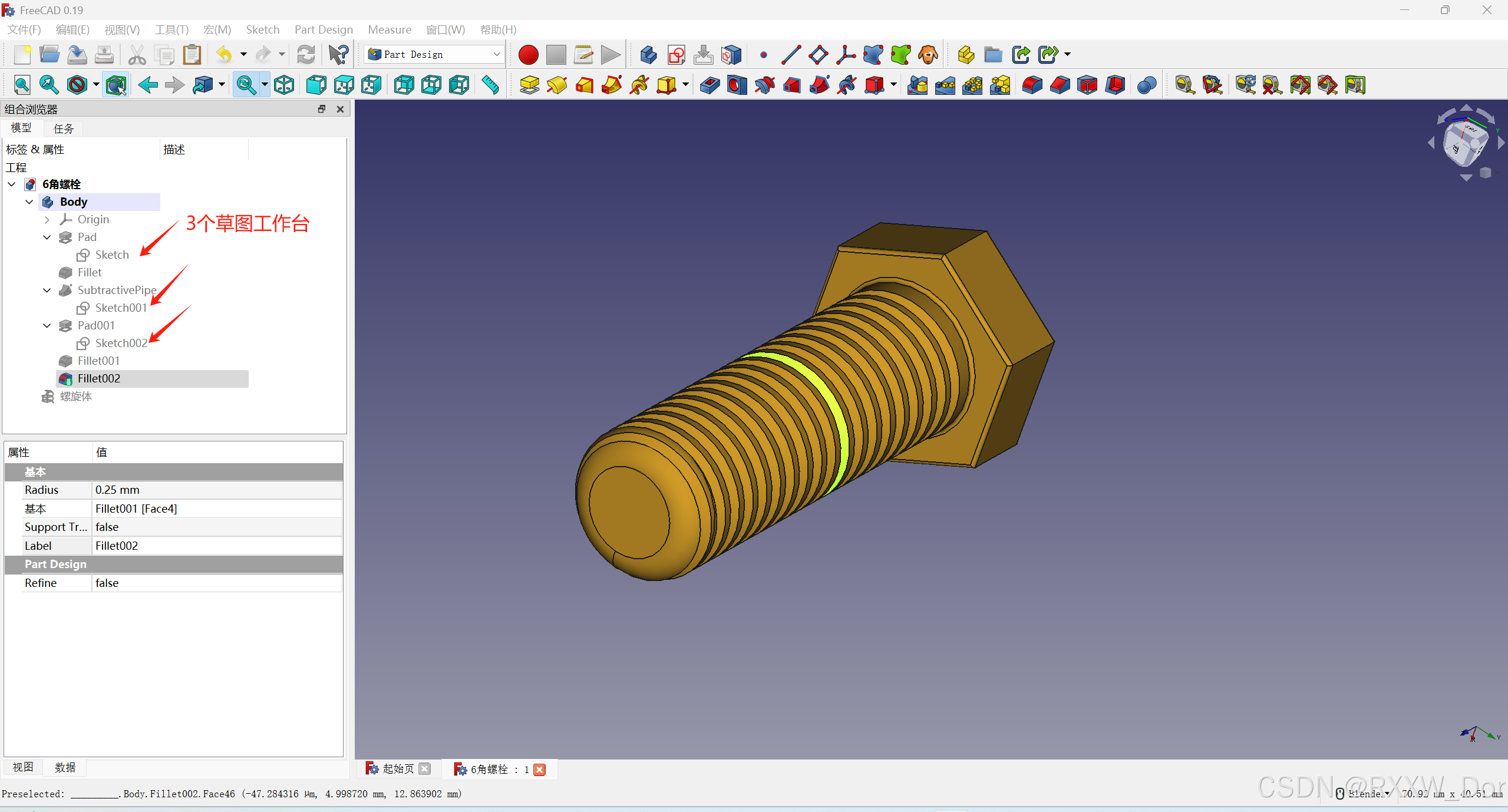Open the linear measurement tool
The height and width of the screenshot is (812, 1508).
(1184, 85)
